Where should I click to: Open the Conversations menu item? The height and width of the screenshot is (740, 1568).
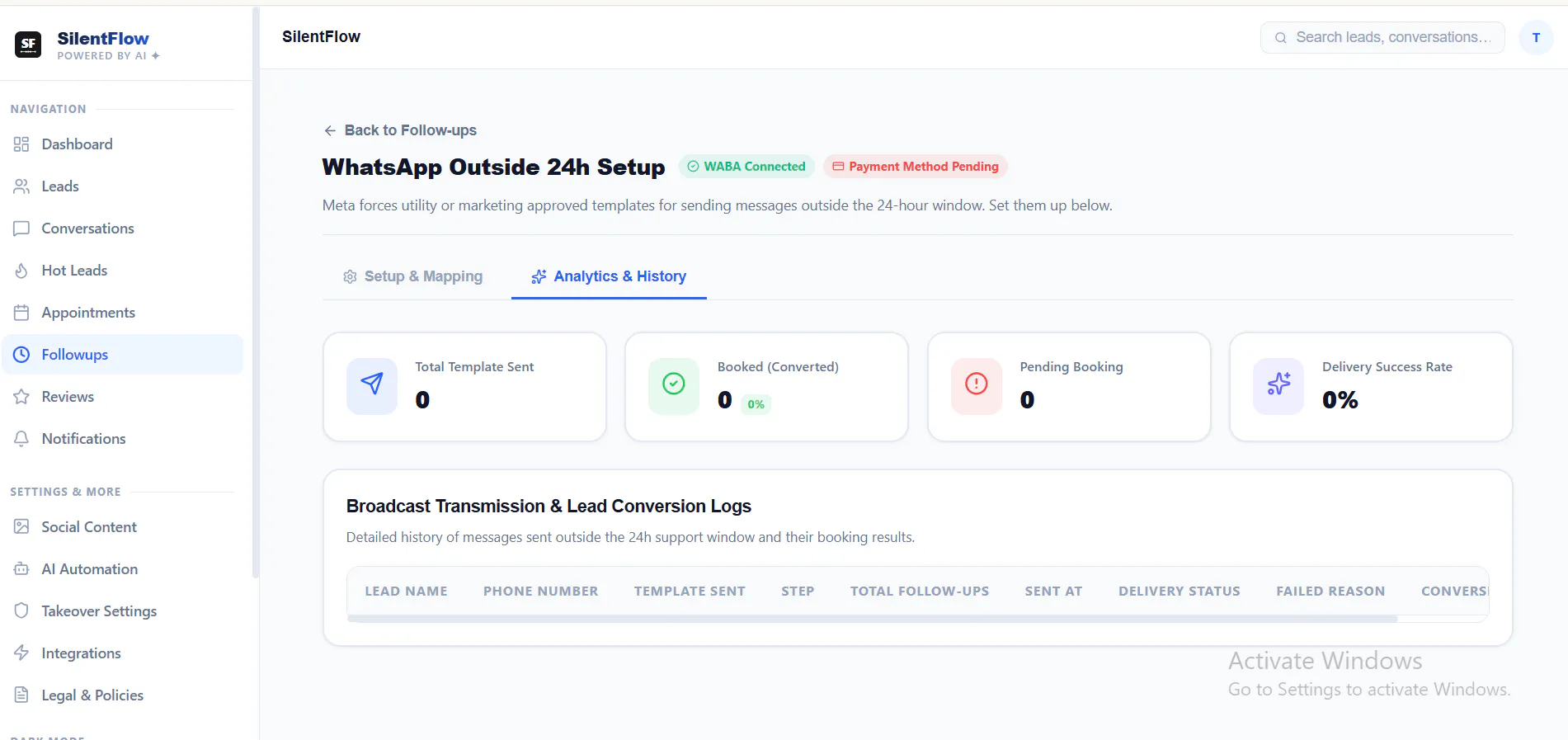click(x=123, y=229)
